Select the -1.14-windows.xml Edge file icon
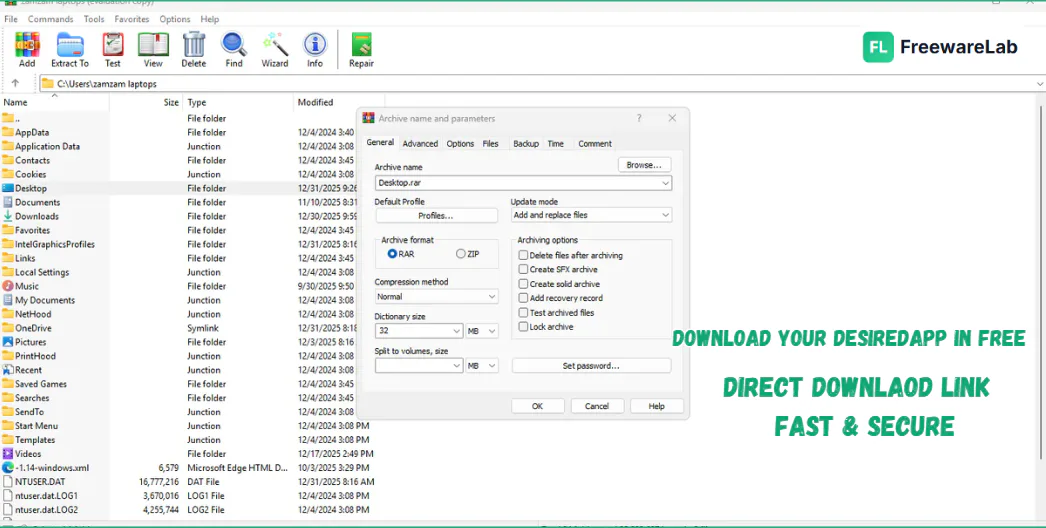This screenshot has height=528, width=1046. point(8,468)
